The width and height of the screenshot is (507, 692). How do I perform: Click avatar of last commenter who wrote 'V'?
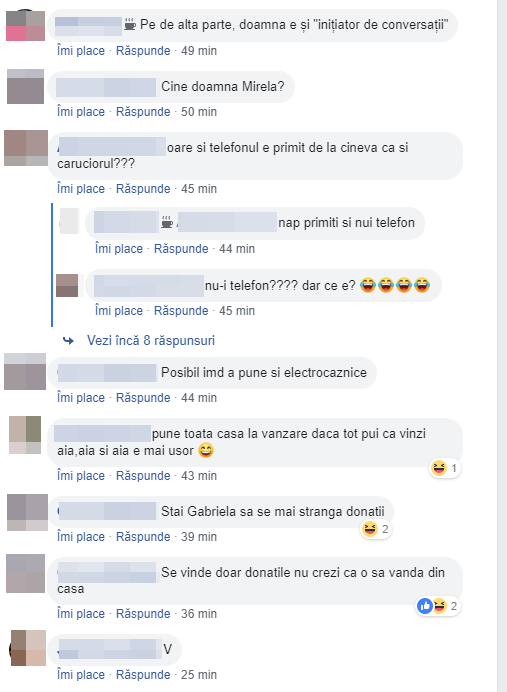28,648
